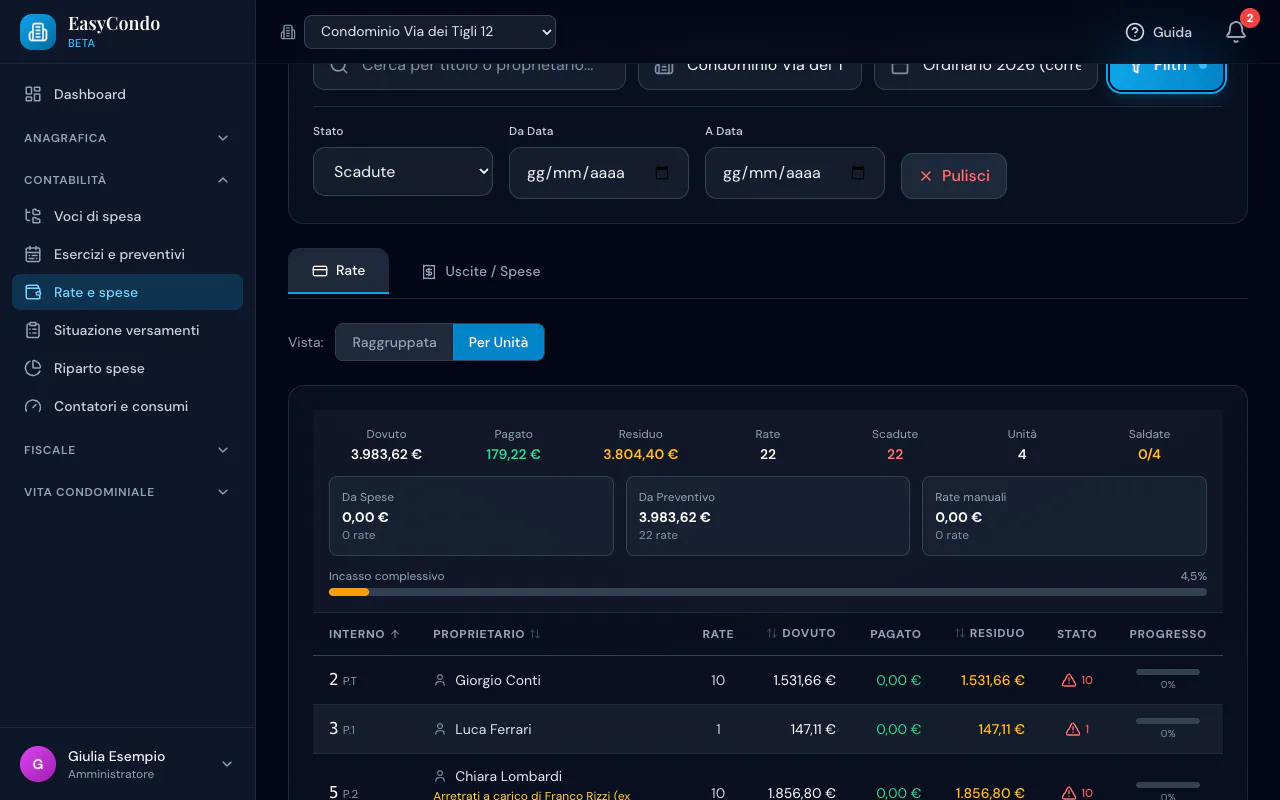
Task: Sort the table by Dovuto header
Action: [801, 633]
